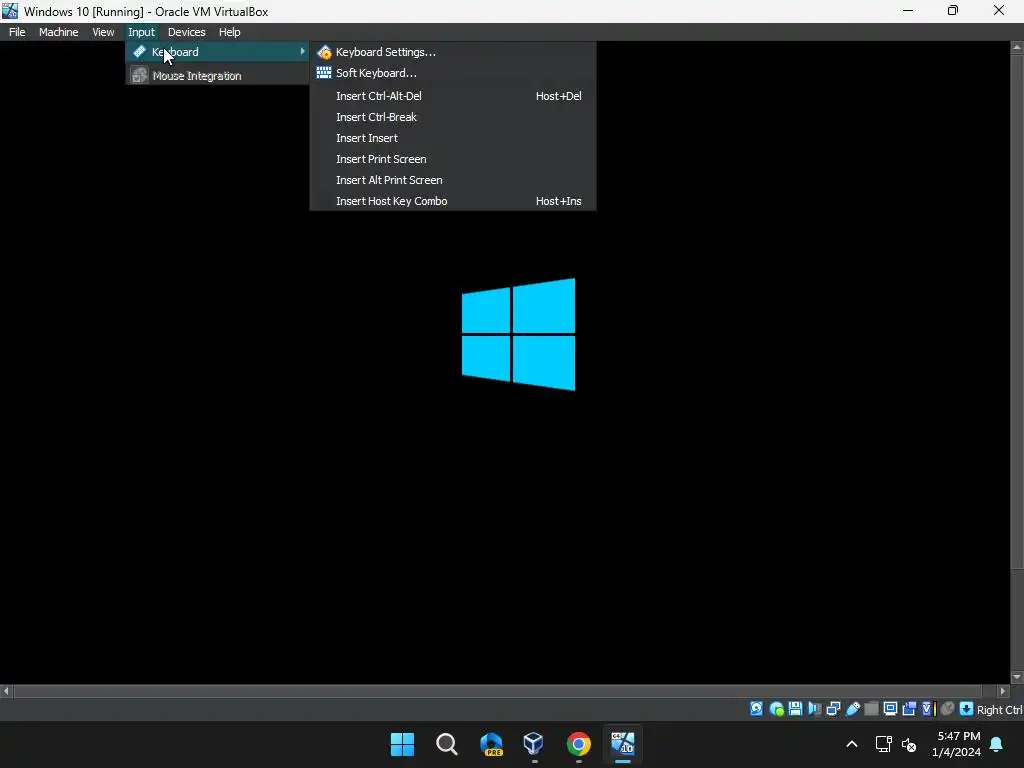1024x768 pixels.
Task: Choose Insert Print Screen
Action: click(453, 159)
